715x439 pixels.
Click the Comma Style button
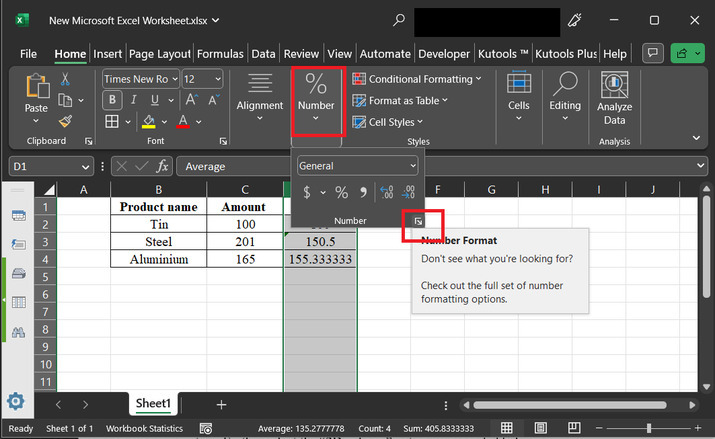(x=363, y=192)
